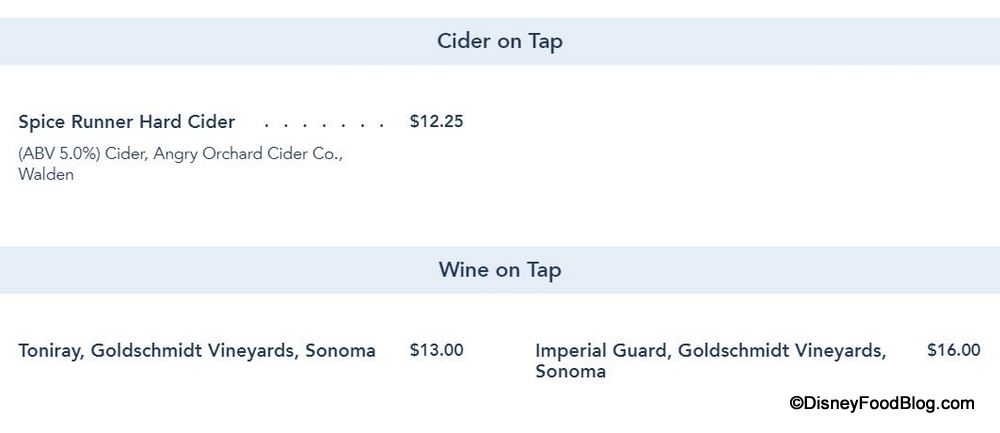
Task: Click Sonoma in the Toniray entry
Action: click(x=340, y=351)
